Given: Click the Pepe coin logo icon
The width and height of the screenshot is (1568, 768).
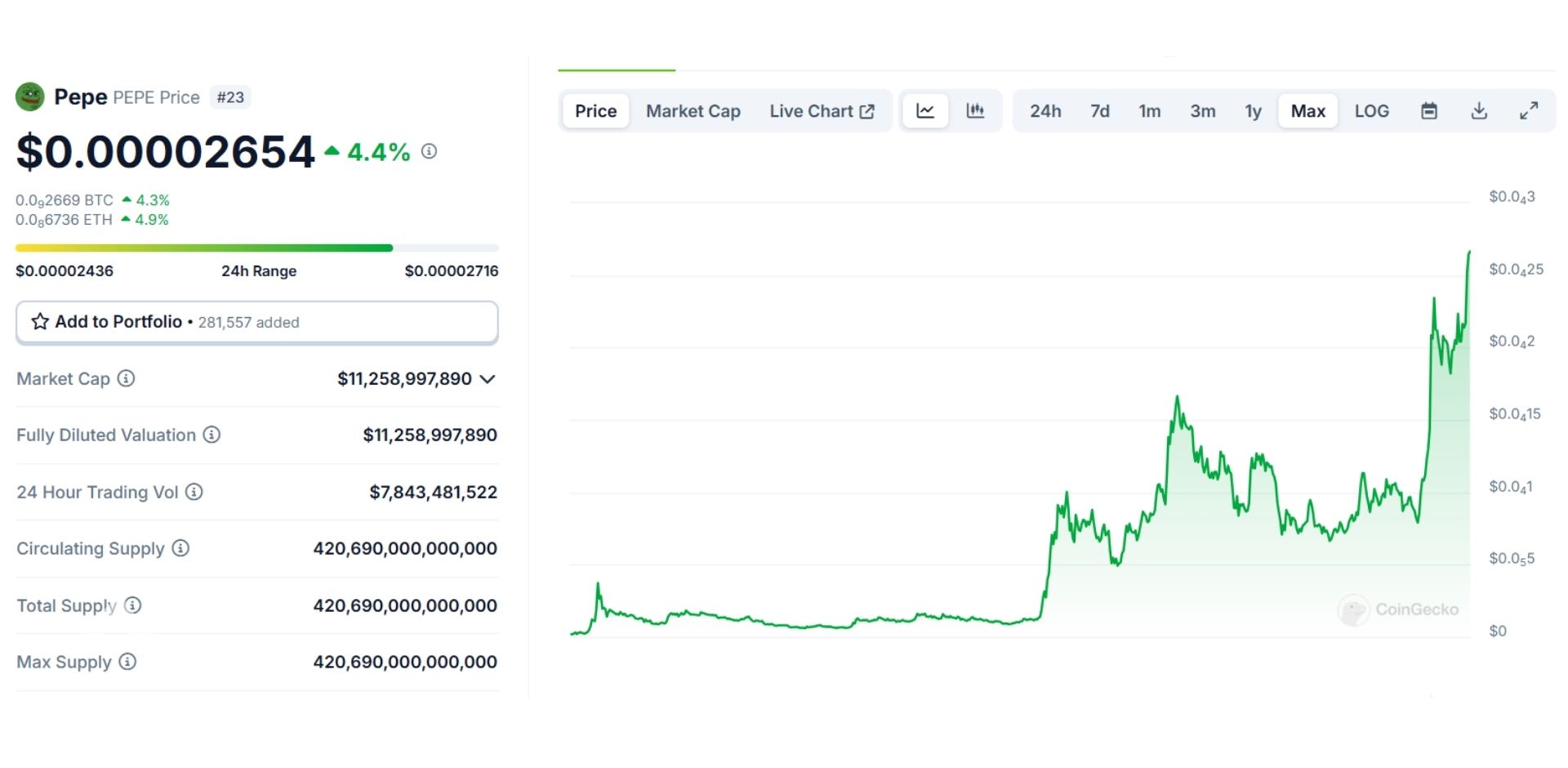Looking at the screenshot, I should click(30, 96).
